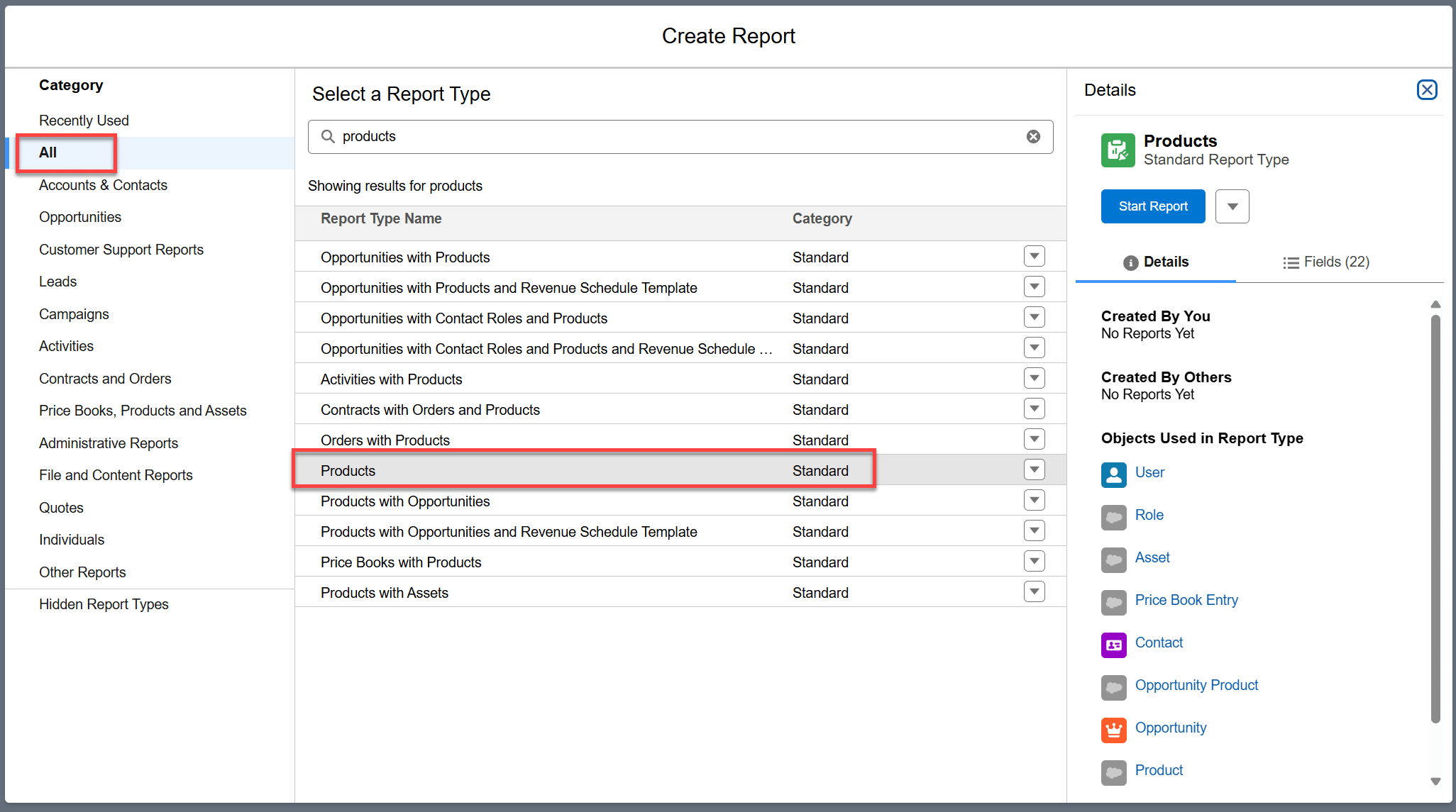Open the Activities with Products row dropdown
This screenshot has width=1456, height=812.
(x=1034, y=379)
